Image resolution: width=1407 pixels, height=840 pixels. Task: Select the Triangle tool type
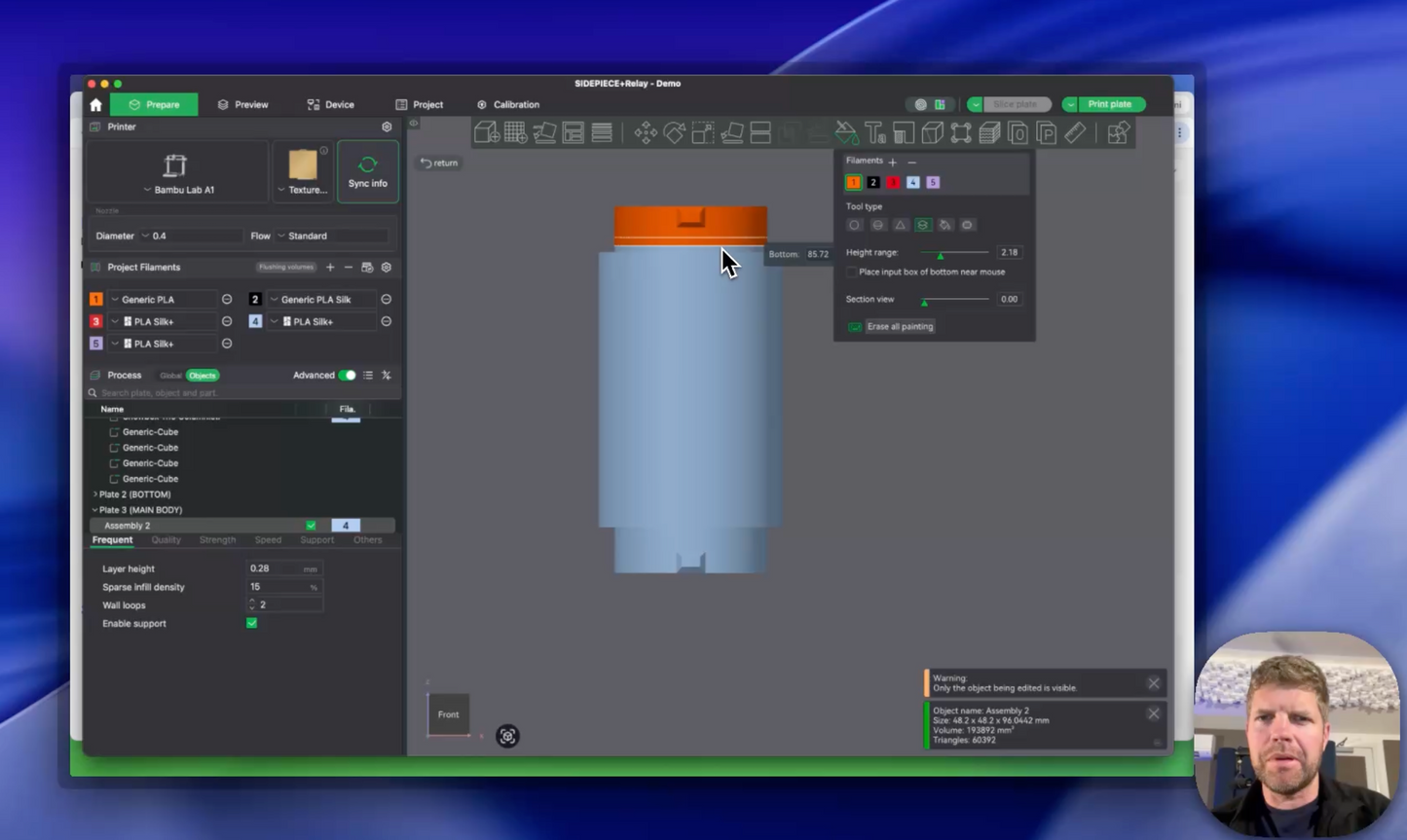pyautogui.click(x=900, y=225)
